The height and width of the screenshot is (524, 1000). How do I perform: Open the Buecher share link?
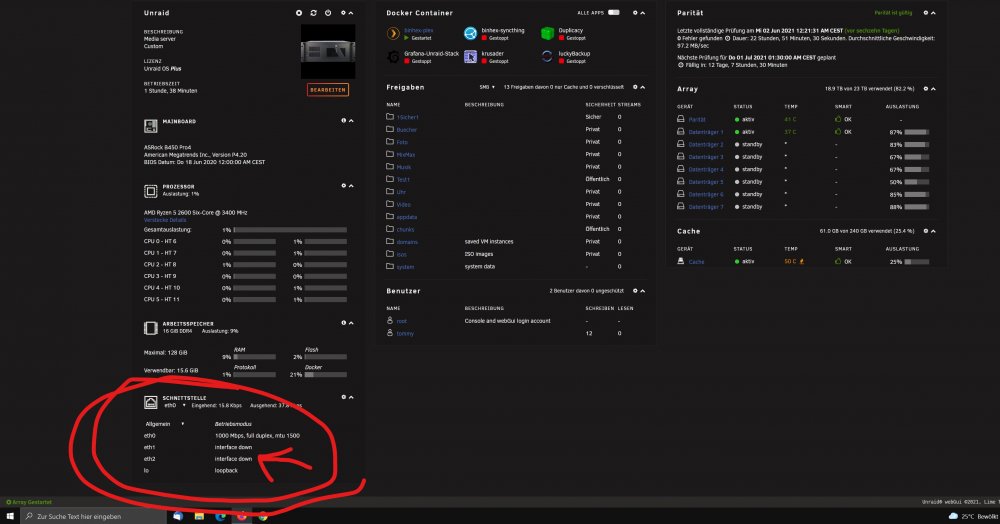tap(406, 130)
